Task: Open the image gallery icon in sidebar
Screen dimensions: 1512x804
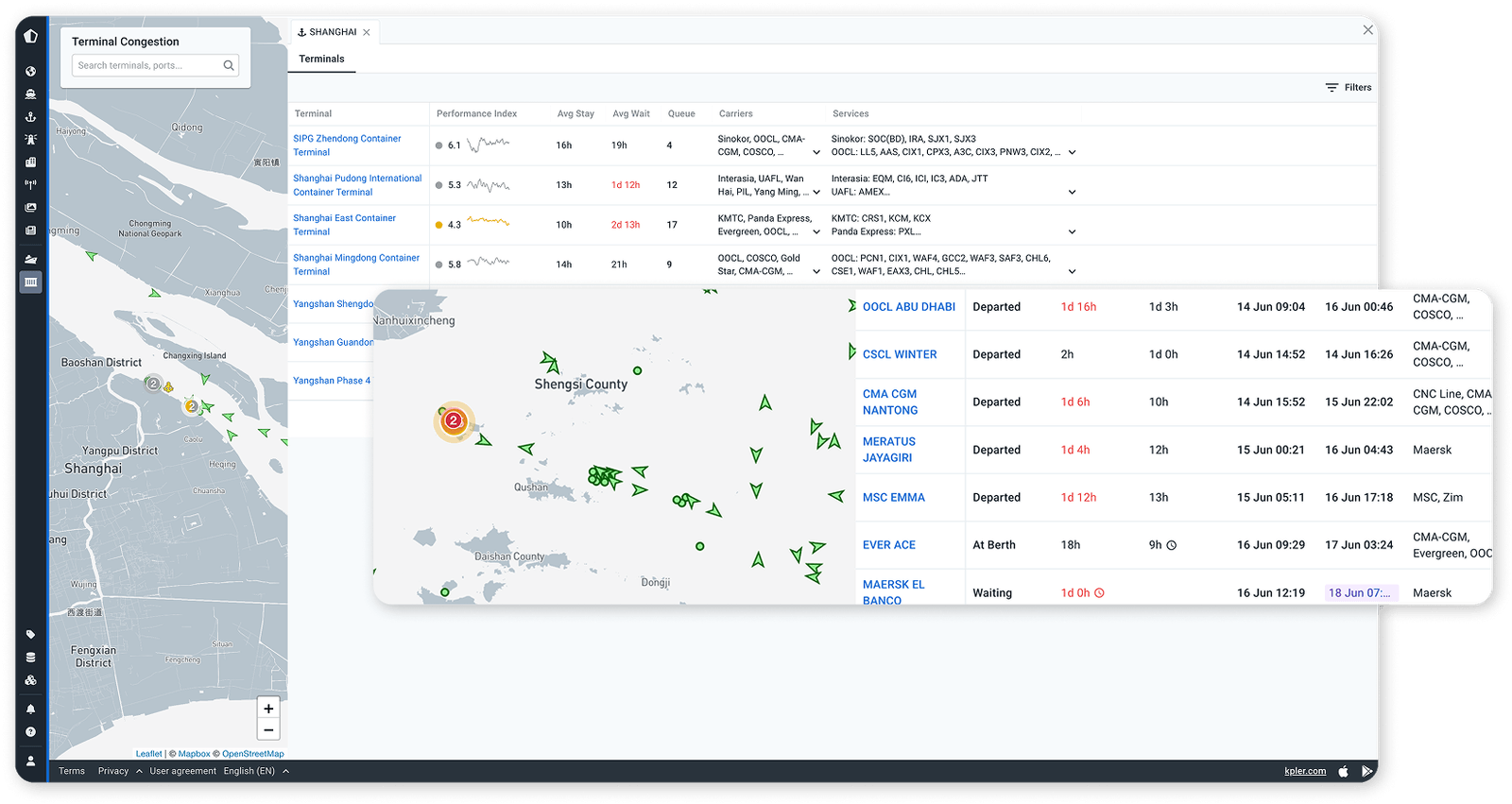Action: click(x=30, y=207)
